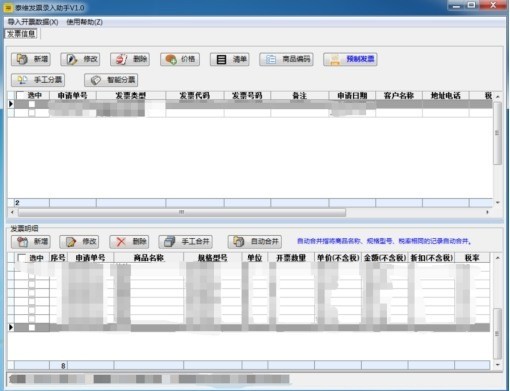Click the details table's scroll-up arrow
The image size is (510, 391).
tap(498, 258)
